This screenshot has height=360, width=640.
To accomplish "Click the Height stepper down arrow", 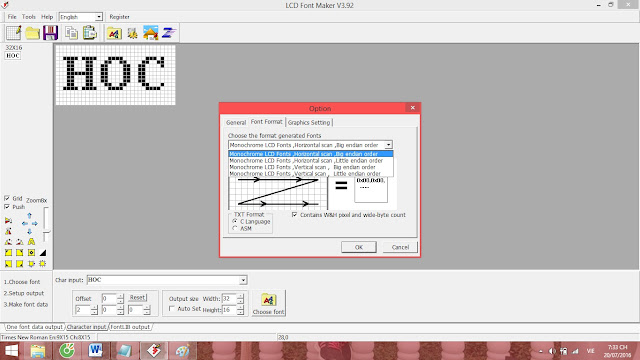I will click(240, 312).
